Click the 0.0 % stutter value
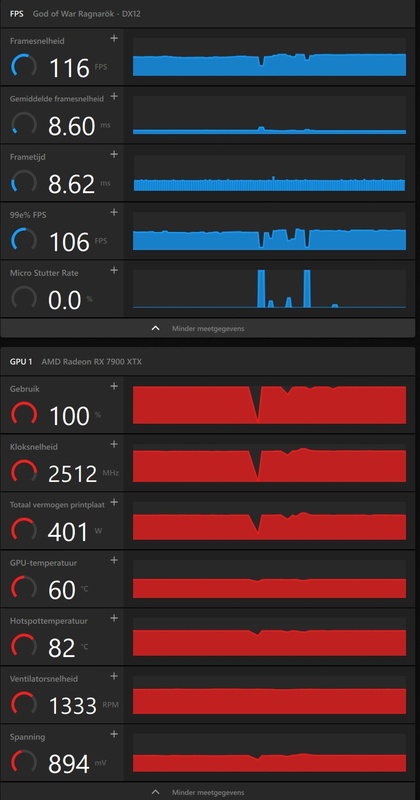Viewport: 420px width, 800px height. point(65,300)
